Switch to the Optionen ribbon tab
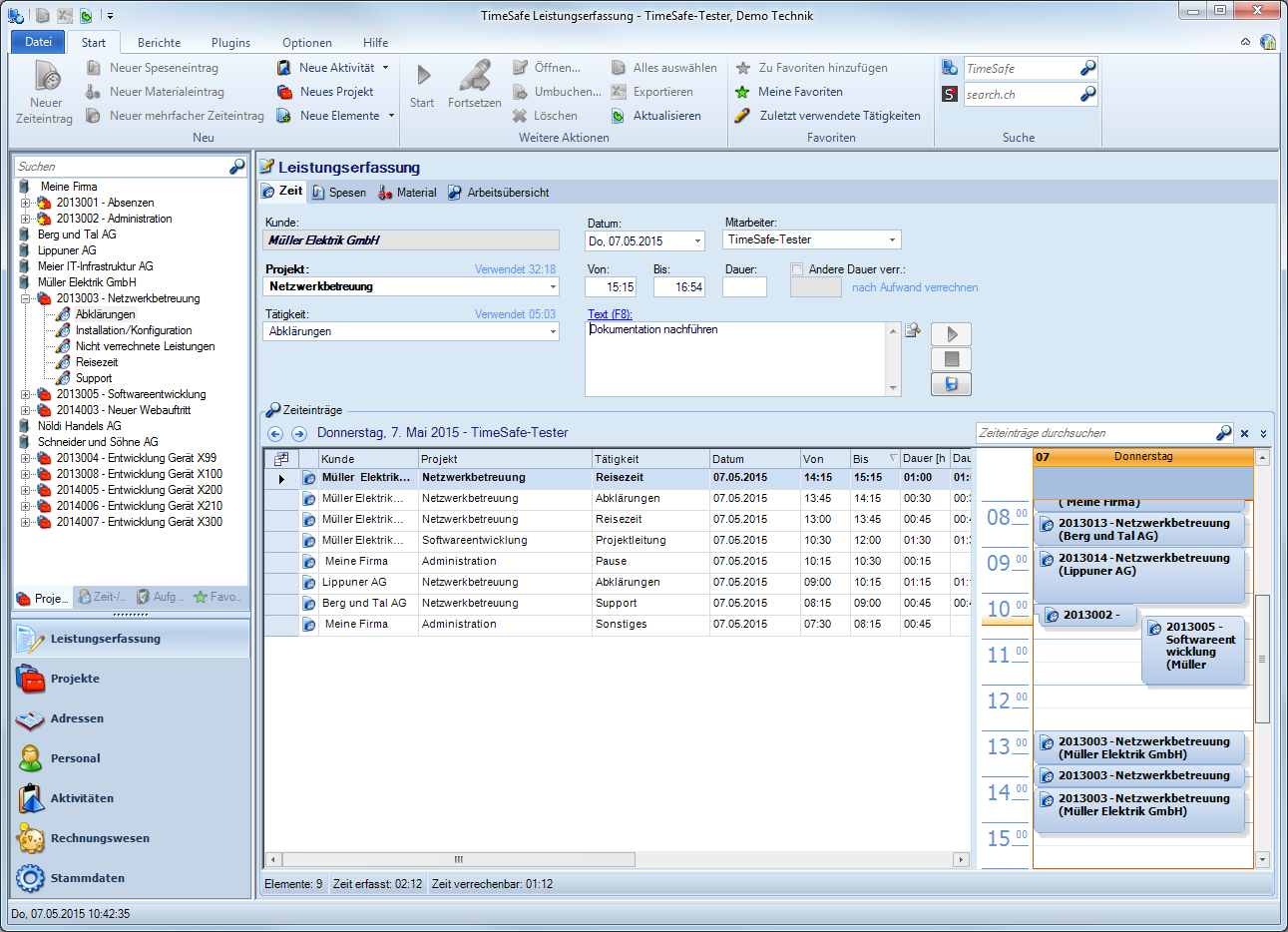Image resolution: width=1288 pixels, height=932 pixels. click(307, 43)
